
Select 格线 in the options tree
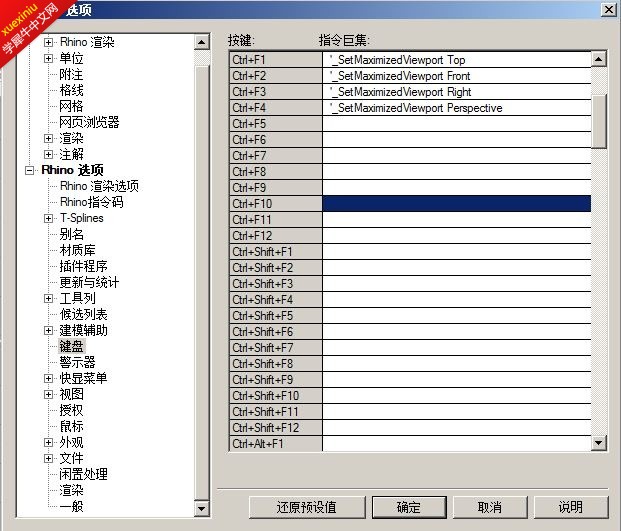[x=71, y=90]
